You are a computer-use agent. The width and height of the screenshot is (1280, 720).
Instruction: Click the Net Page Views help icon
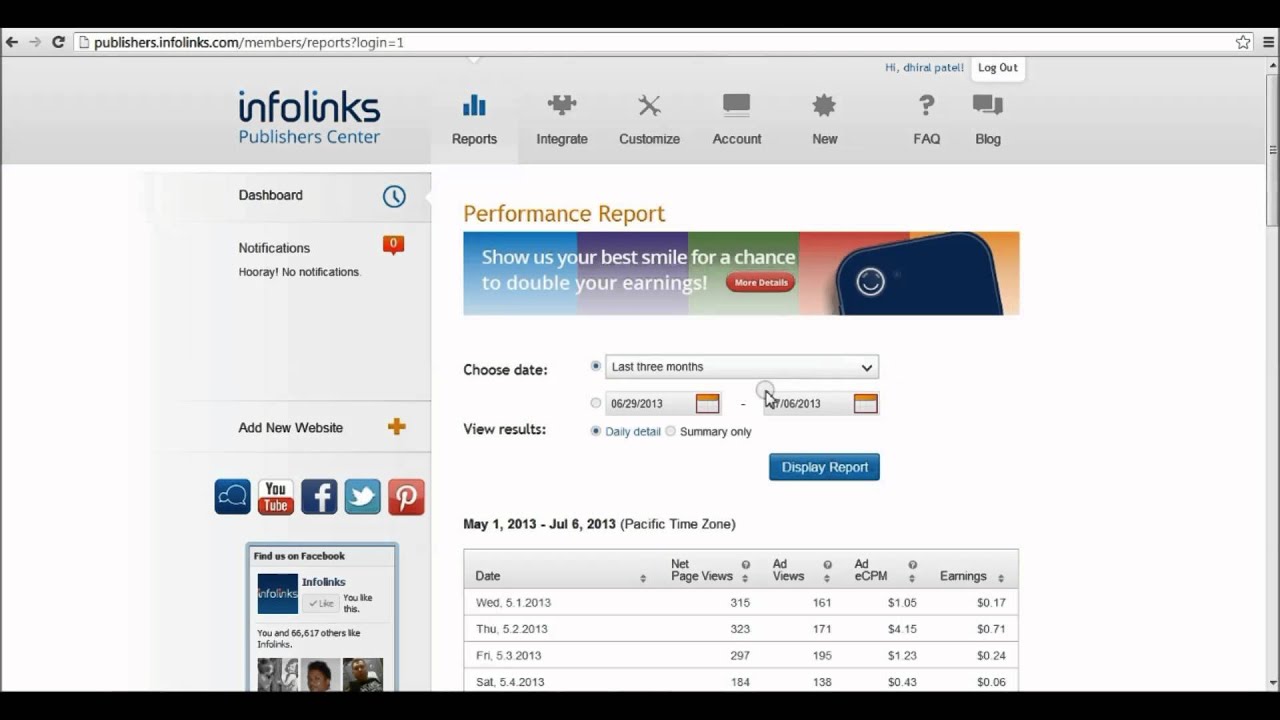(x=745, y=565)
